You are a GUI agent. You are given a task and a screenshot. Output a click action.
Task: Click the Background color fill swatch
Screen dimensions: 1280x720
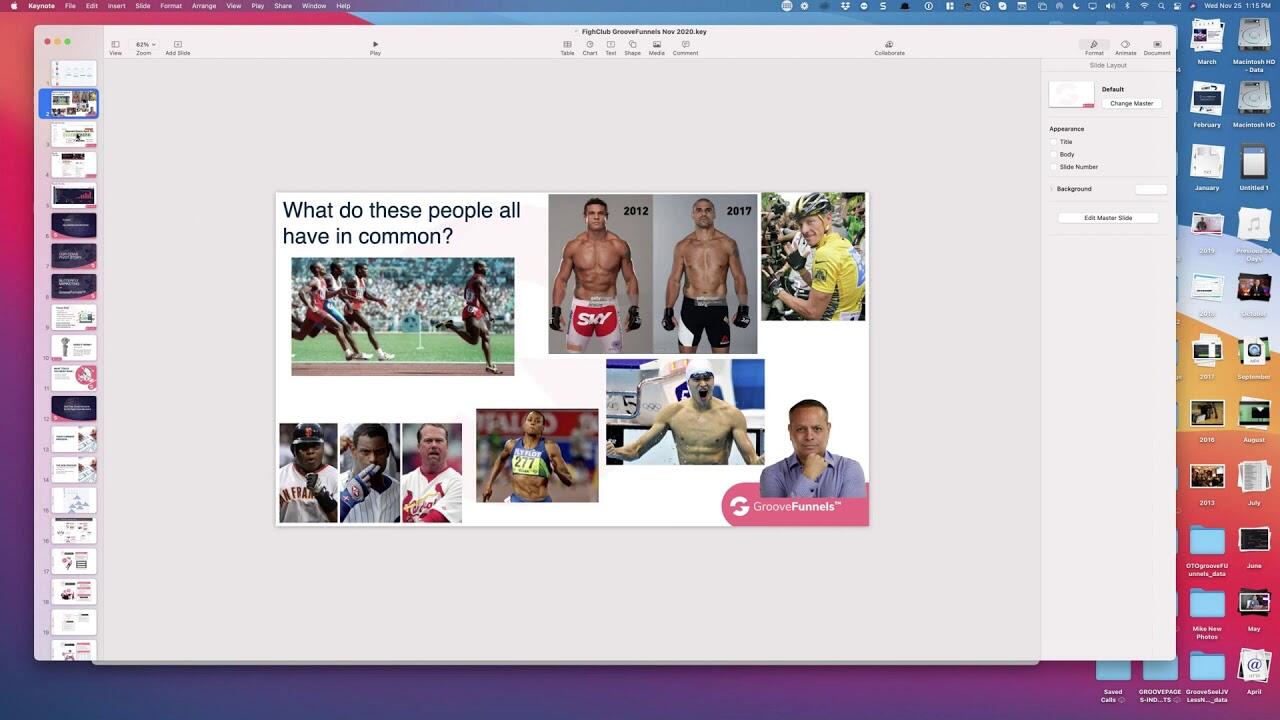pos(1151,189)
